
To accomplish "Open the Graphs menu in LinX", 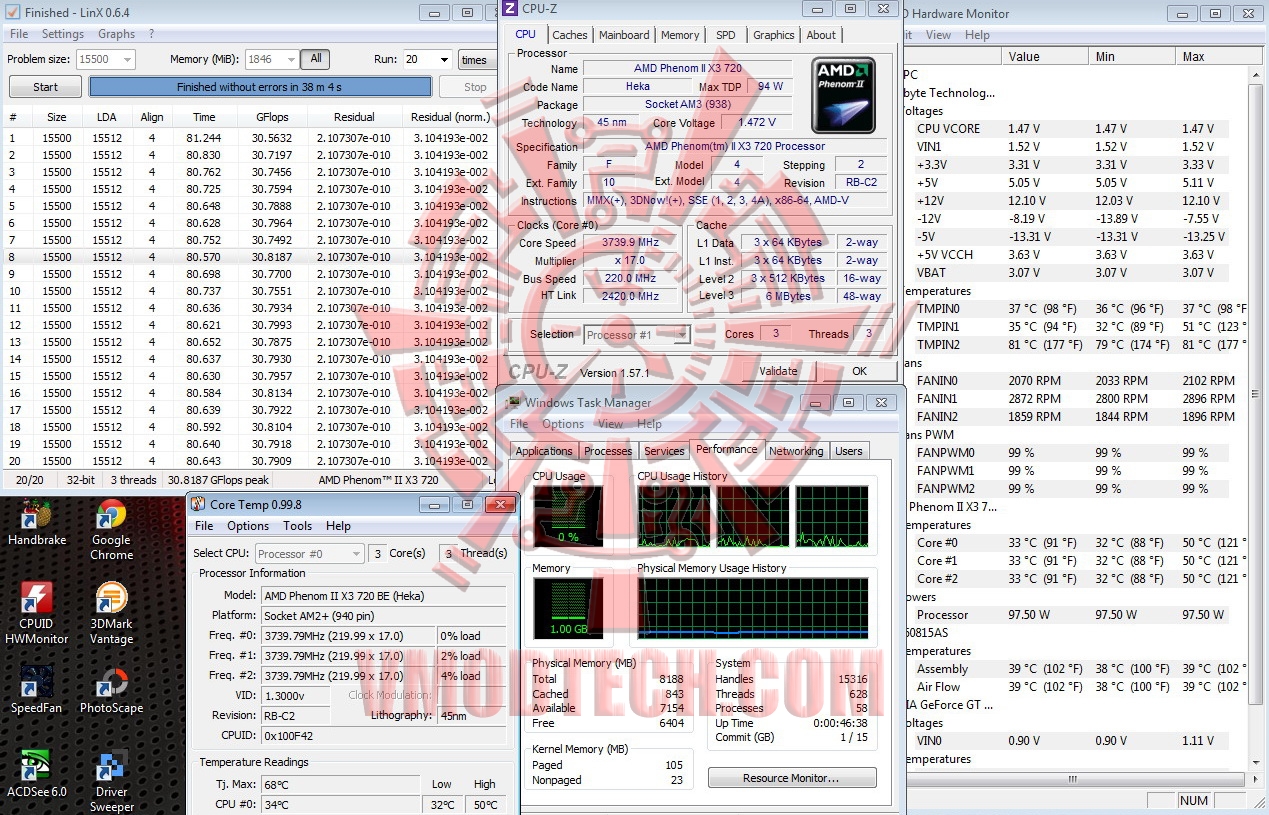I will point(116,34).
